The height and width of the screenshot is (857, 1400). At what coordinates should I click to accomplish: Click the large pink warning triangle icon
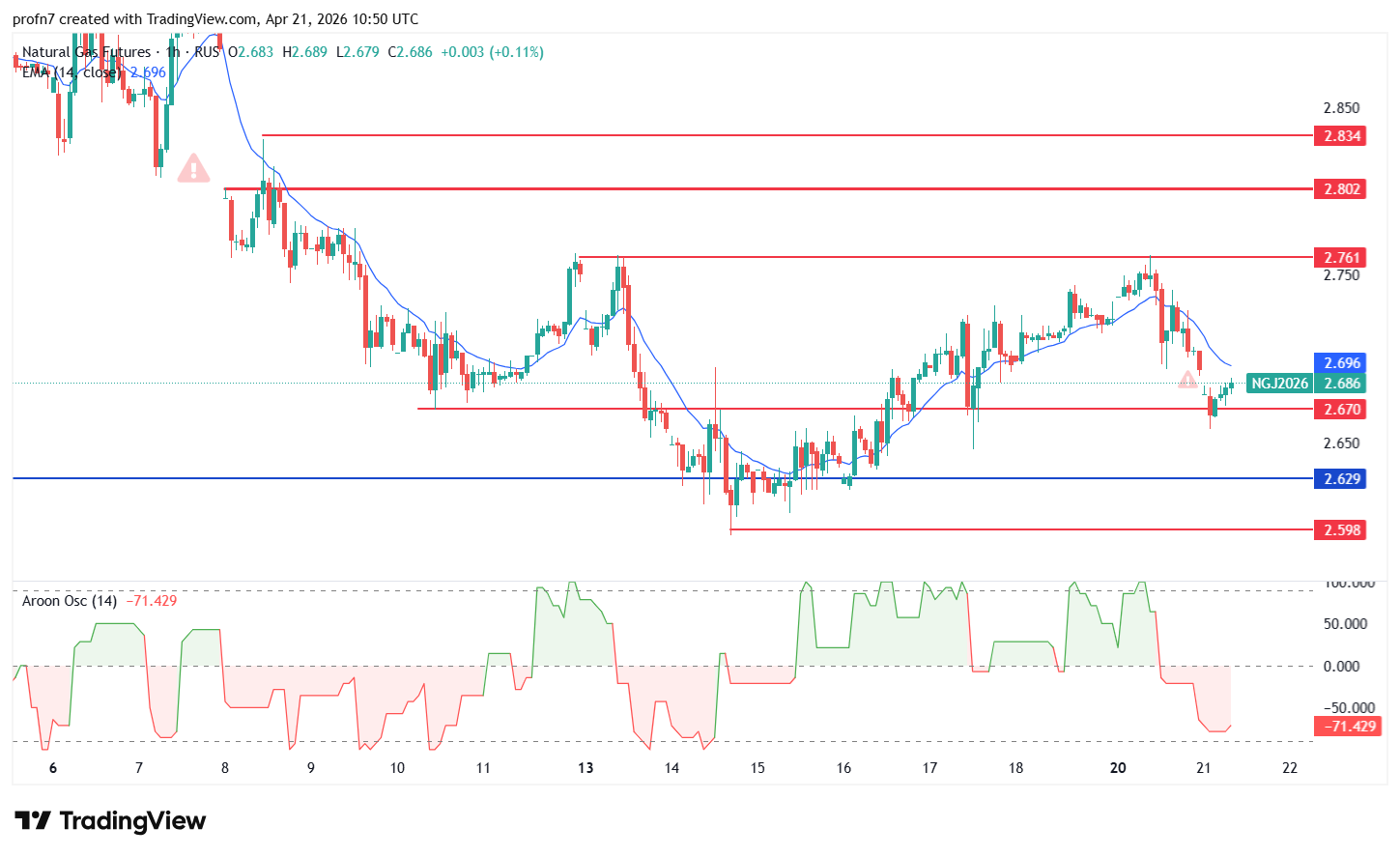coord(193,168)
